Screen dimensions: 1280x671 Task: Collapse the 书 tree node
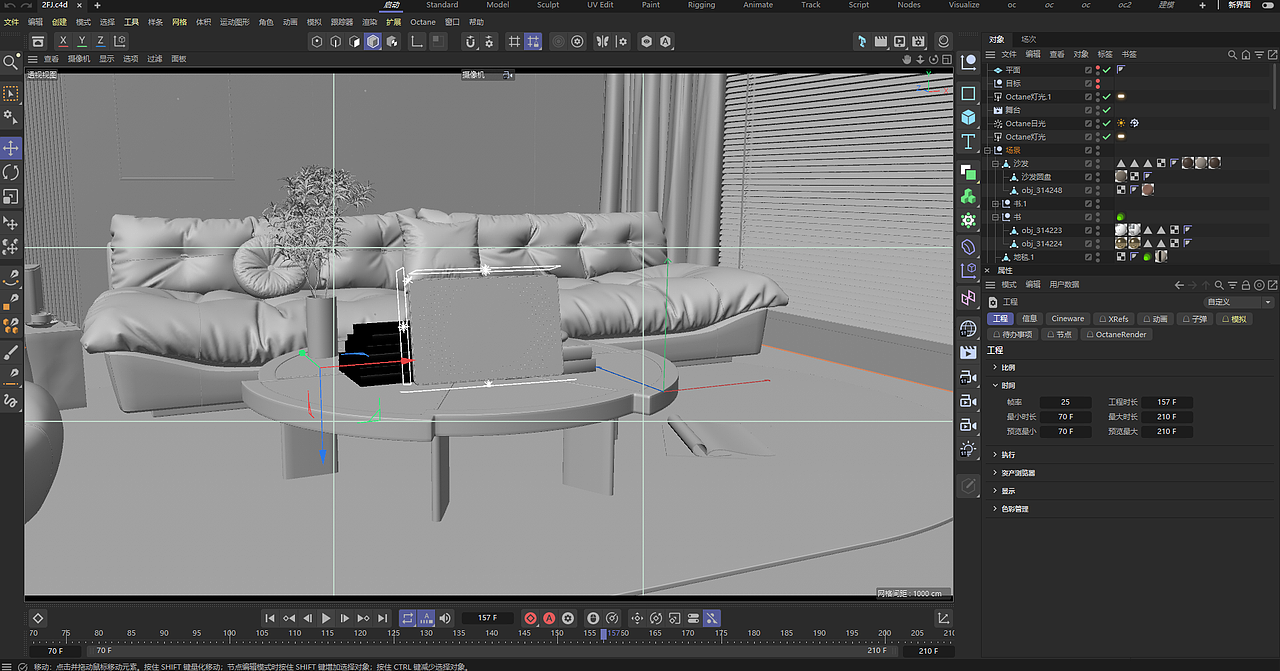pyautogui.click(x=995, y=217)
